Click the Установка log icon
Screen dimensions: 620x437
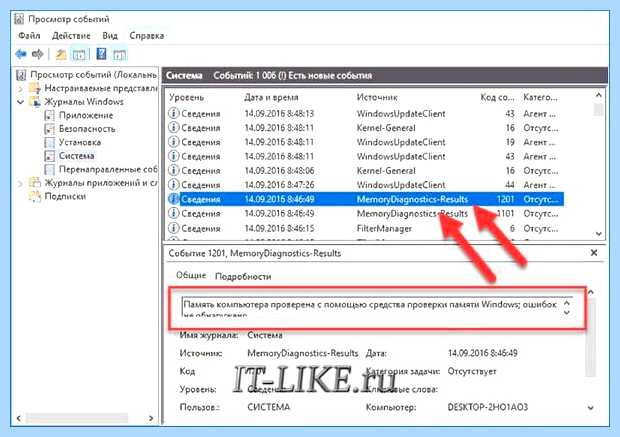[49, 142]
